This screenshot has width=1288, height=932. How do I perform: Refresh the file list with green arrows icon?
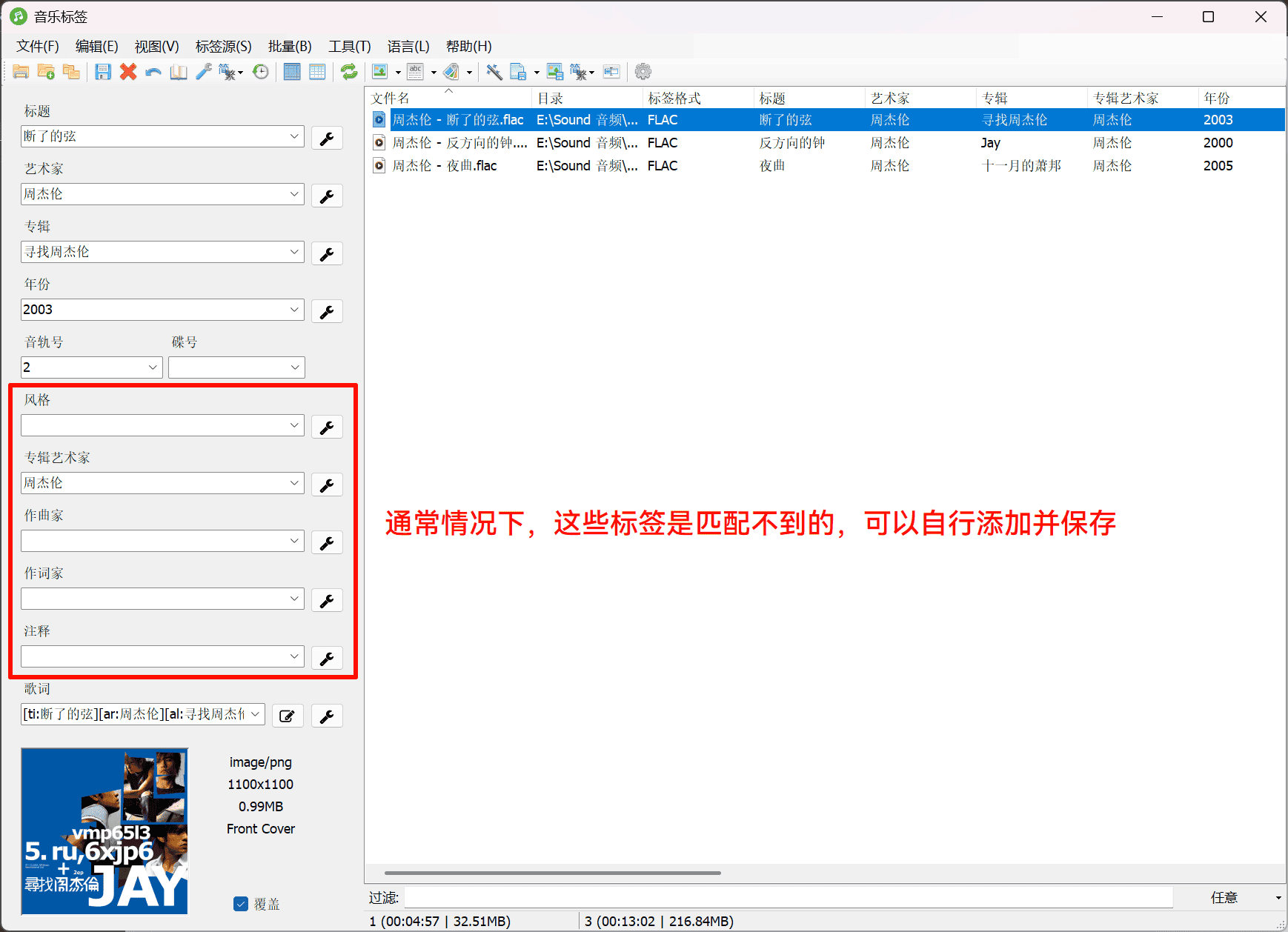point(348,71)
